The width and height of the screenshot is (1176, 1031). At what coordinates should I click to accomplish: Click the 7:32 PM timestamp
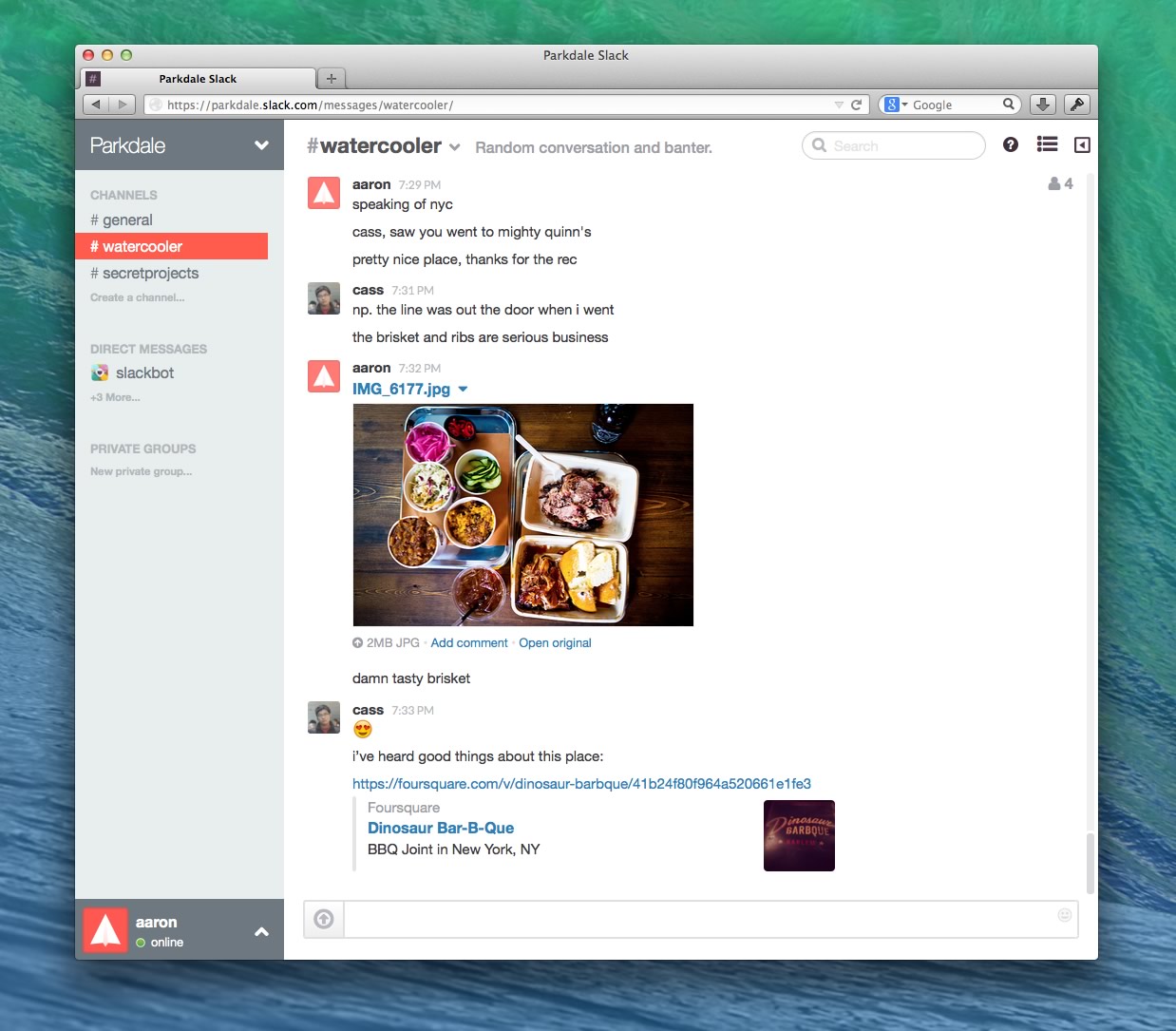coord(420,368)
